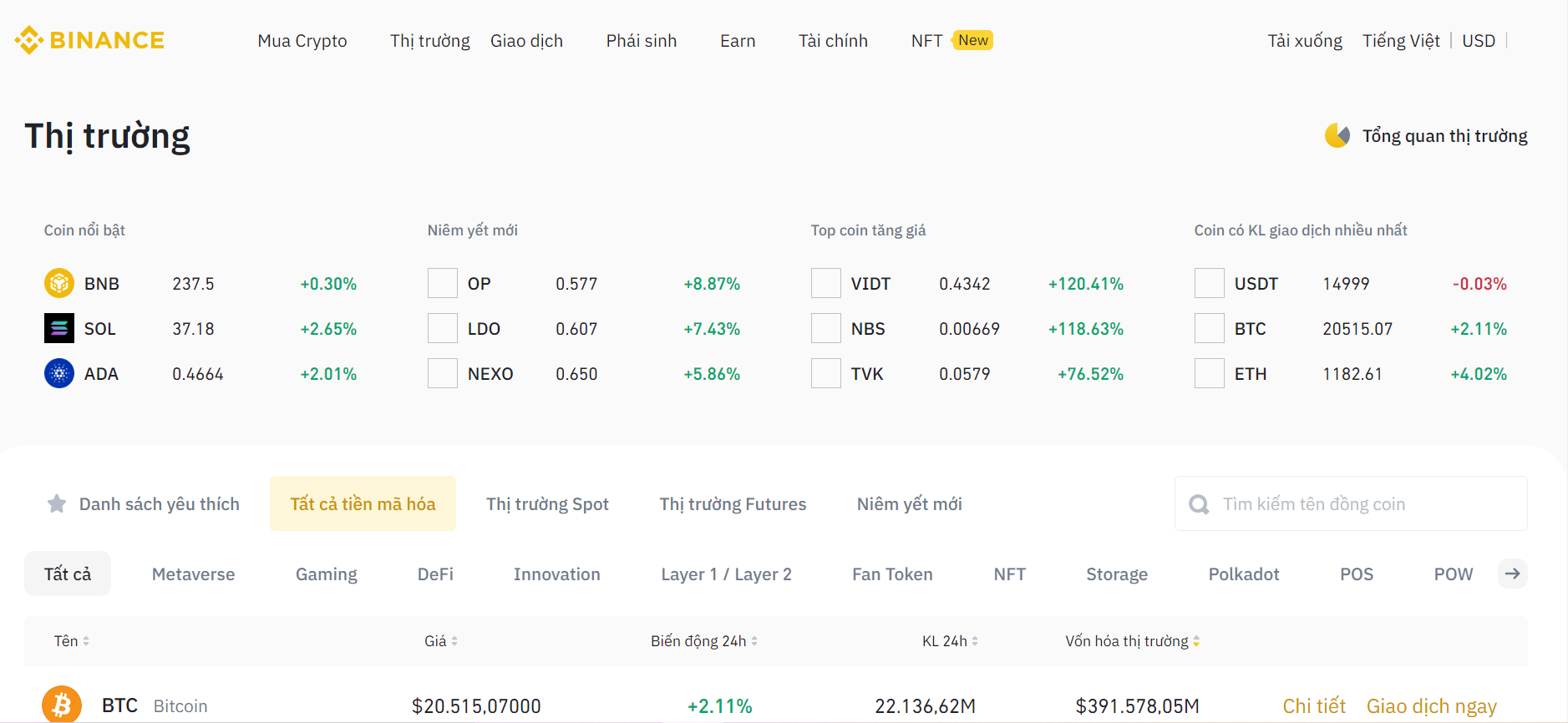The height and width of the screenshot is (723, 1568).
Task: Open the NFT nav item
Action: [926, 41]
